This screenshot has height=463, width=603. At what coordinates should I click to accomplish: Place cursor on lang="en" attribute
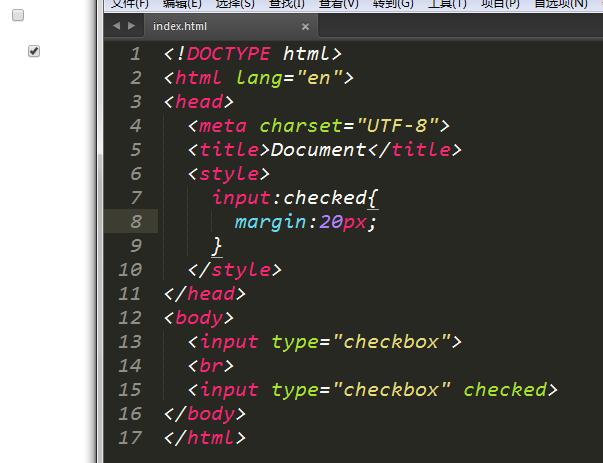coord(288,78)
